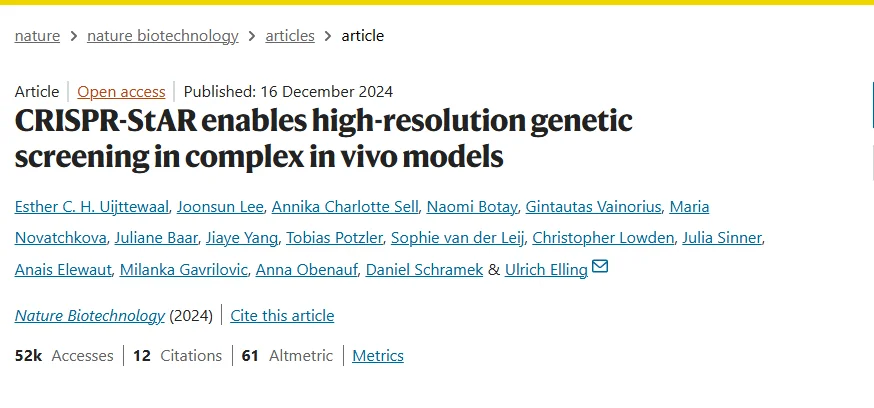
Task: Open the nature breadcrumb link
Action: [38, 36]
